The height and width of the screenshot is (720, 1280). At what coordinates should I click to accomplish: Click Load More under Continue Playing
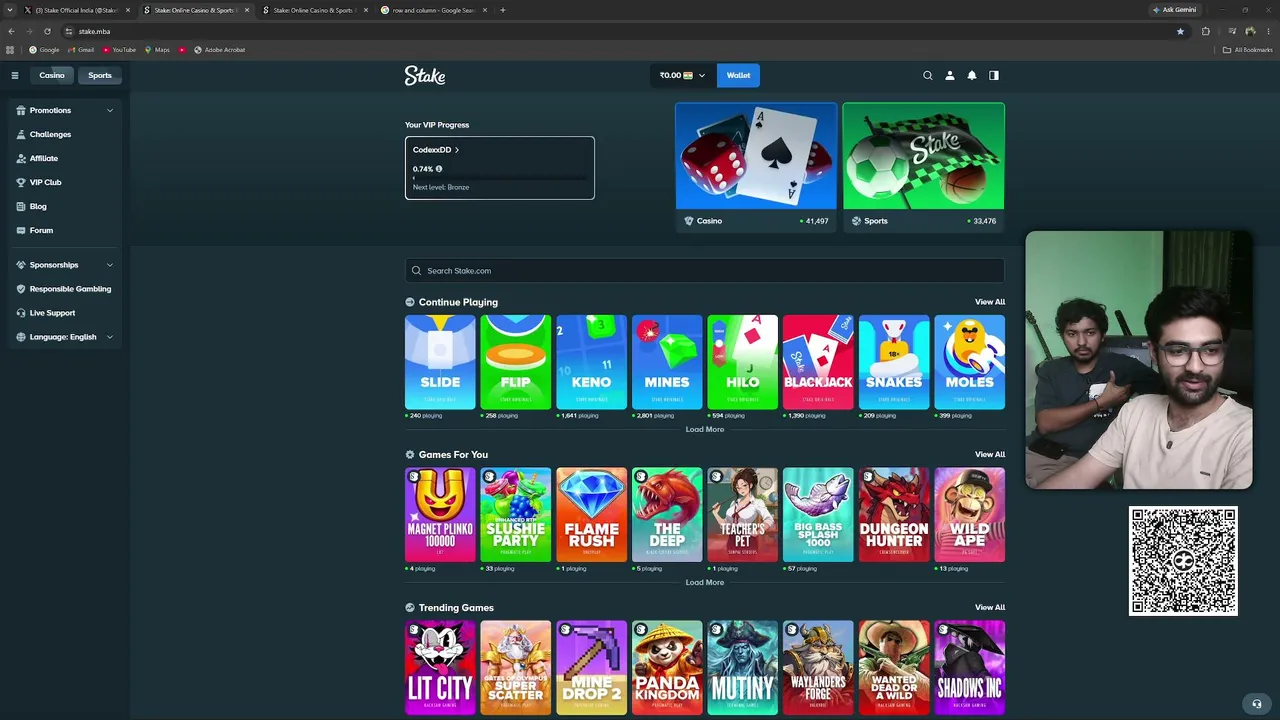(x=705, y=430)
